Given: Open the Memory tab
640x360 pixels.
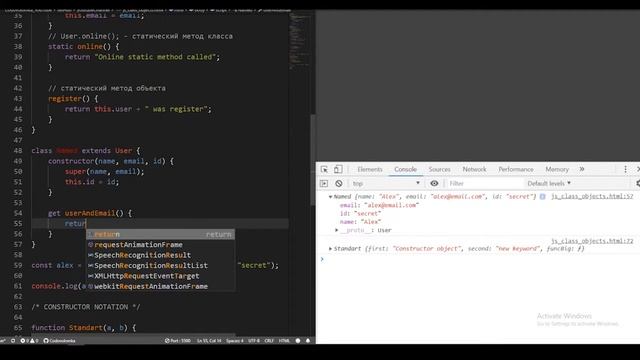Looking at the screenshot, I should click(557, 169).
